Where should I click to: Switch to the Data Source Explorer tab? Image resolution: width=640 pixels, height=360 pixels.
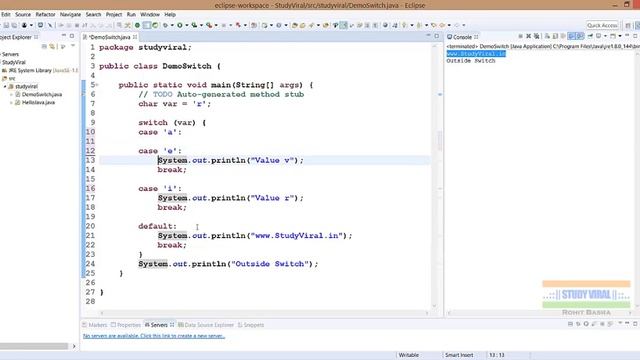pyautogui.click(x=206, y=325)
